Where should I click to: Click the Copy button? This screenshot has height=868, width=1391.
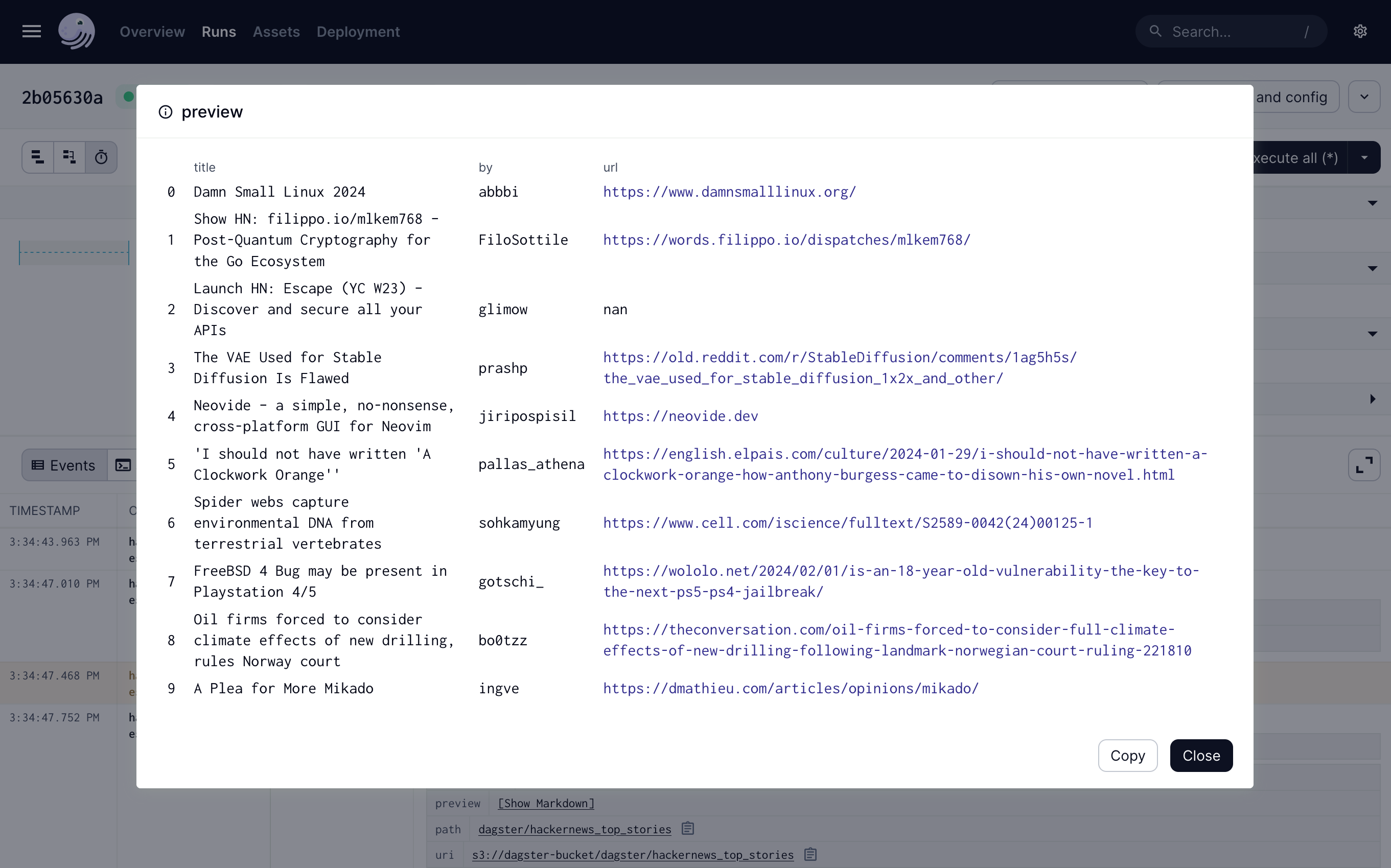1127,756
